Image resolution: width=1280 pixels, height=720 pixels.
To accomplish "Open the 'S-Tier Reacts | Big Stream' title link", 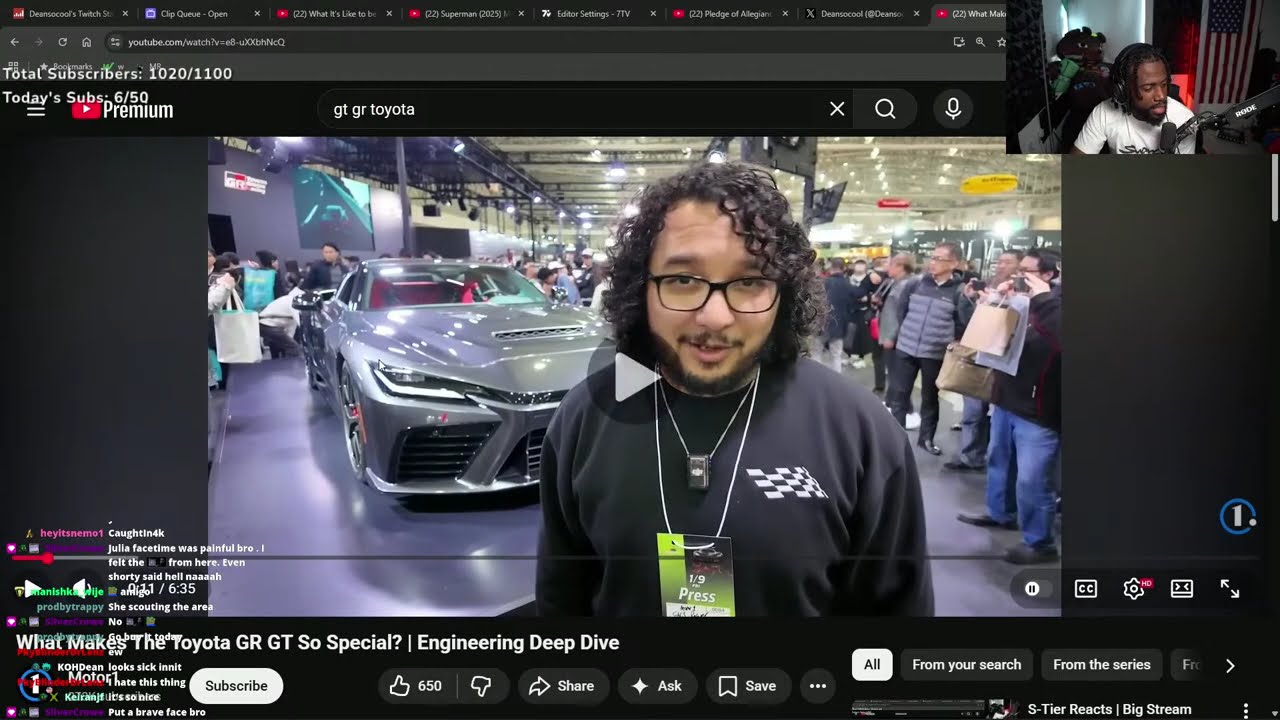I will [x=1110, y=709].
